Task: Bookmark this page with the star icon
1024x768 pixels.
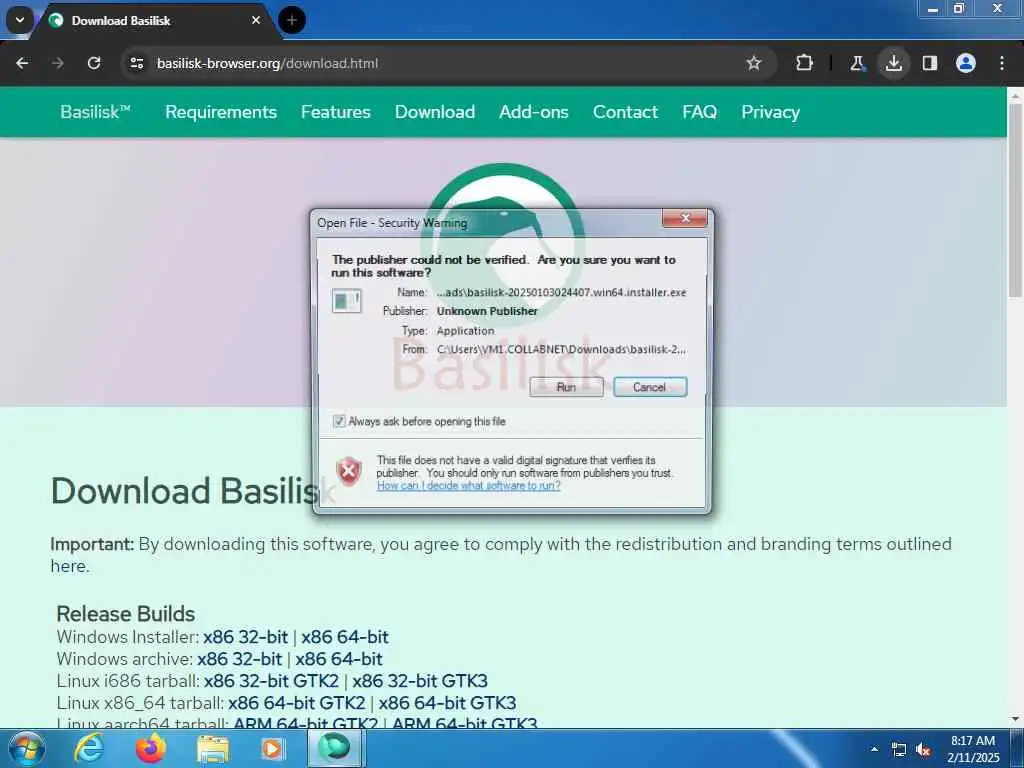Action: point(754,63)
